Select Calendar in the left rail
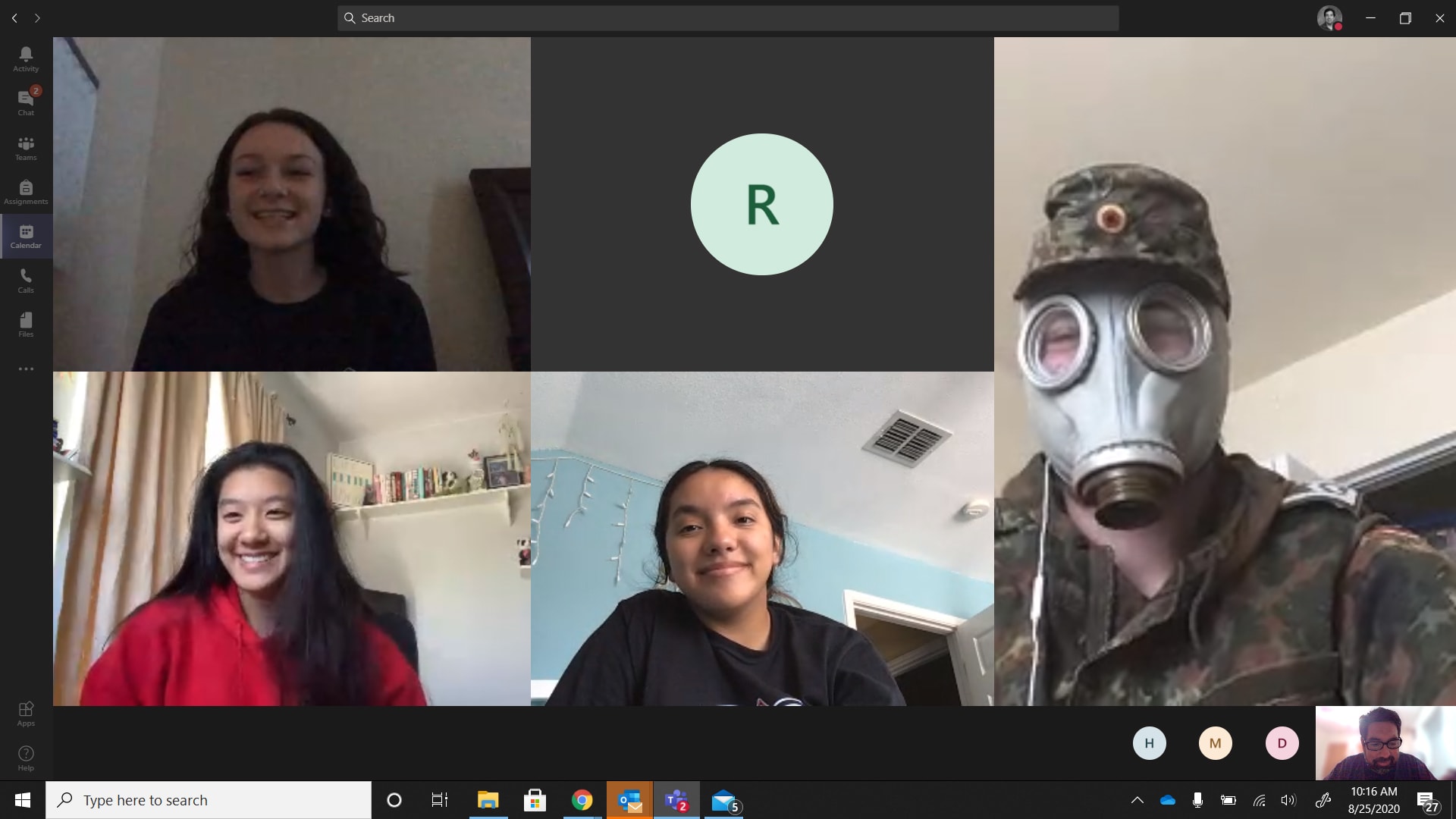This screenshot has width=1456, height=819. [26, 236]
